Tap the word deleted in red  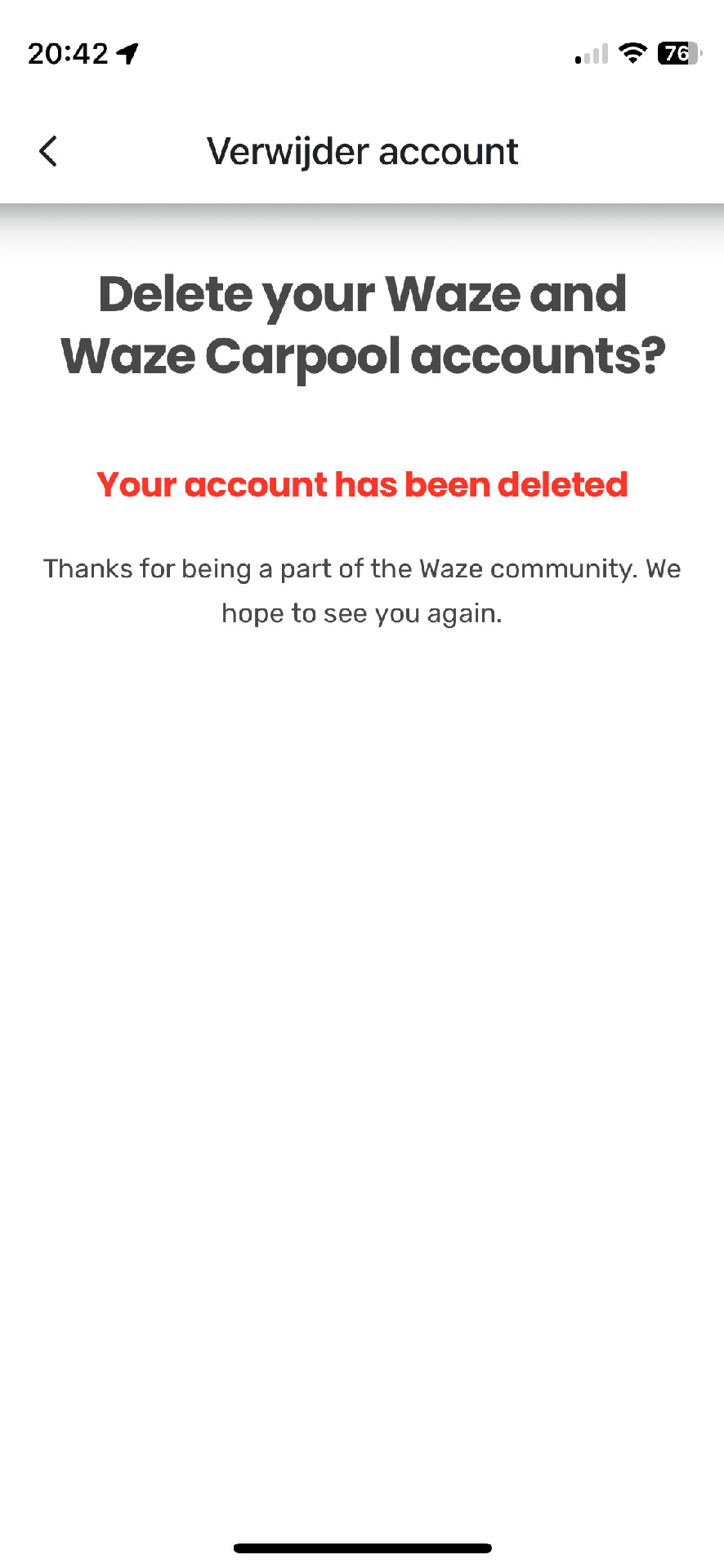pos(563,484)
